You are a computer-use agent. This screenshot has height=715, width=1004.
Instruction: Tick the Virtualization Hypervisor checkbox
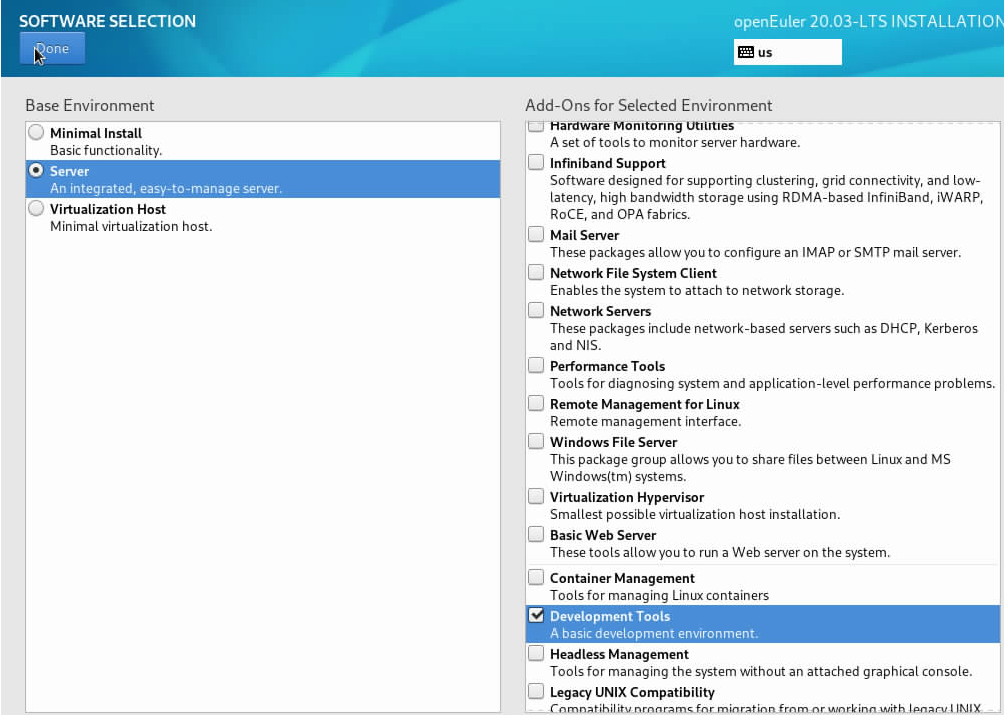[536, 496]
